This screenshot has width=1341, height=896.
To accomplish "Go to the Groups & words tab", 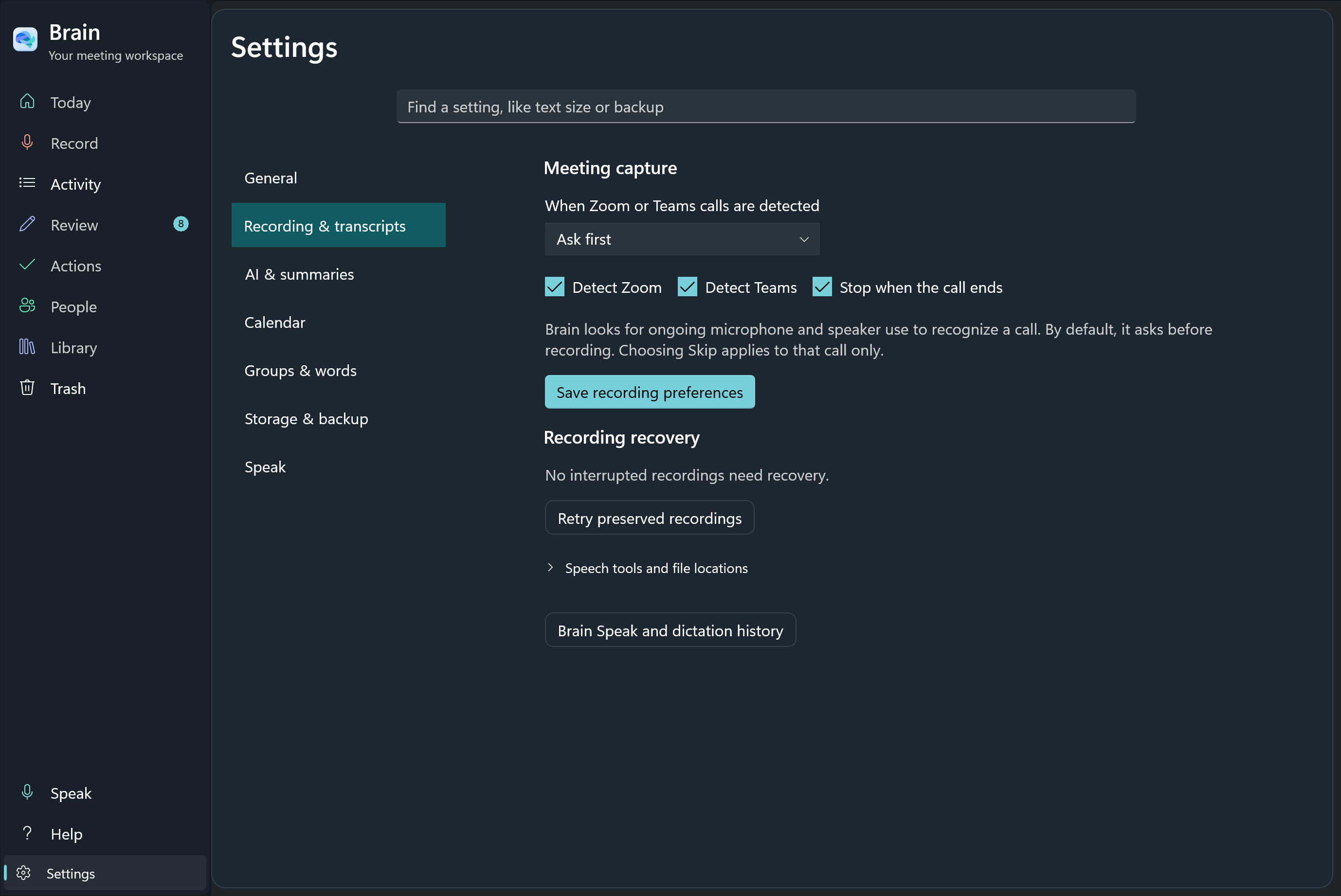I will [338, 370].
